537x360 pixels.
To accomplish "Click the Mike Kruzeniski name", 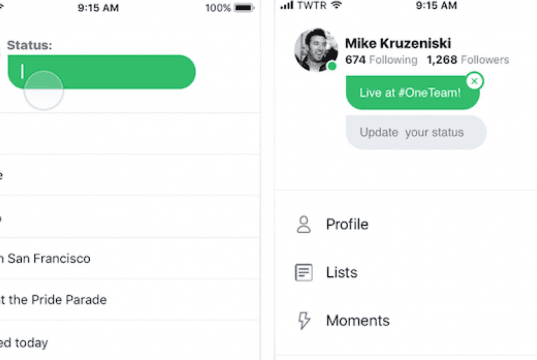I will tap(398, 44).
